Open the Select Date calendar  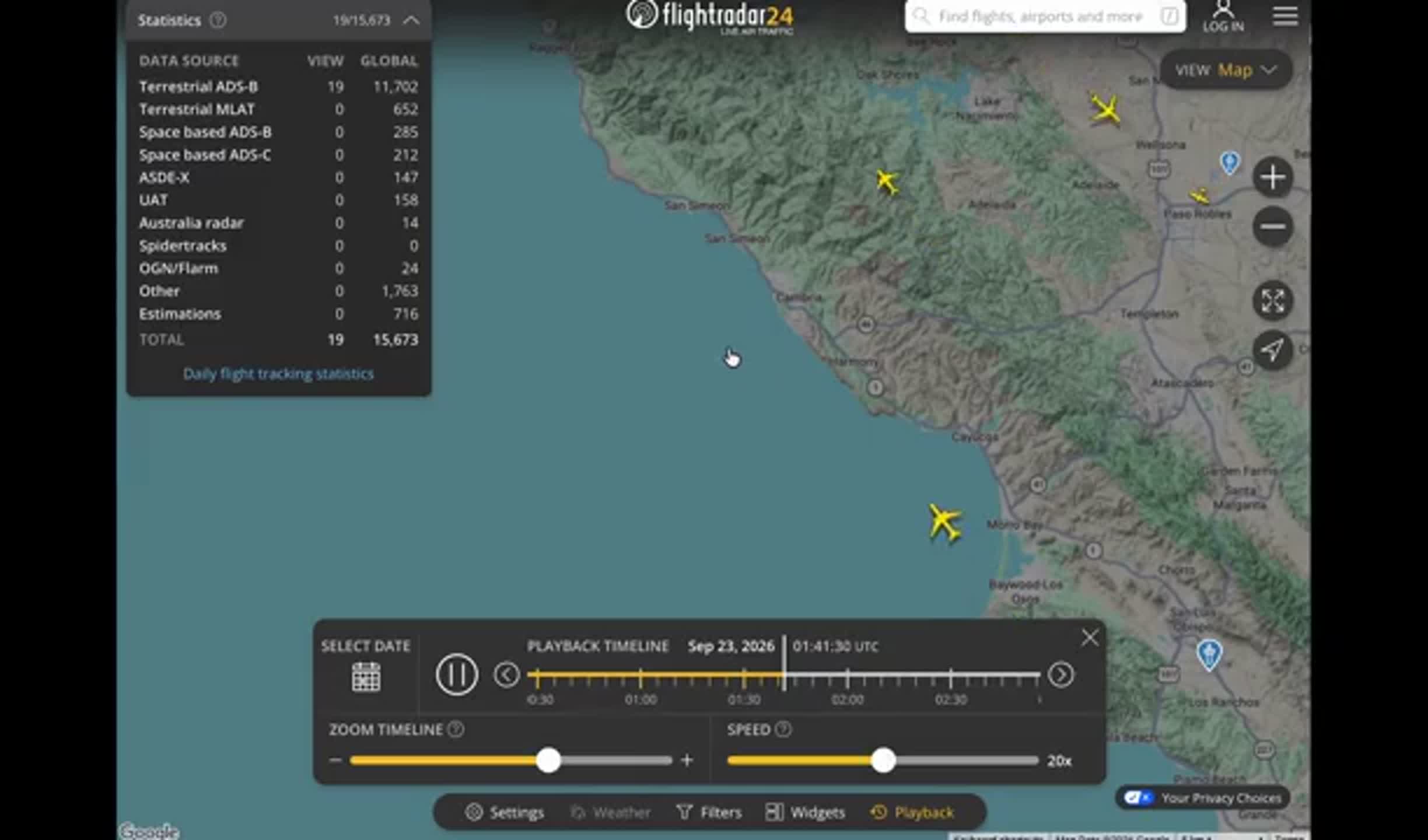pyautogui.click(x=366, y=677)
